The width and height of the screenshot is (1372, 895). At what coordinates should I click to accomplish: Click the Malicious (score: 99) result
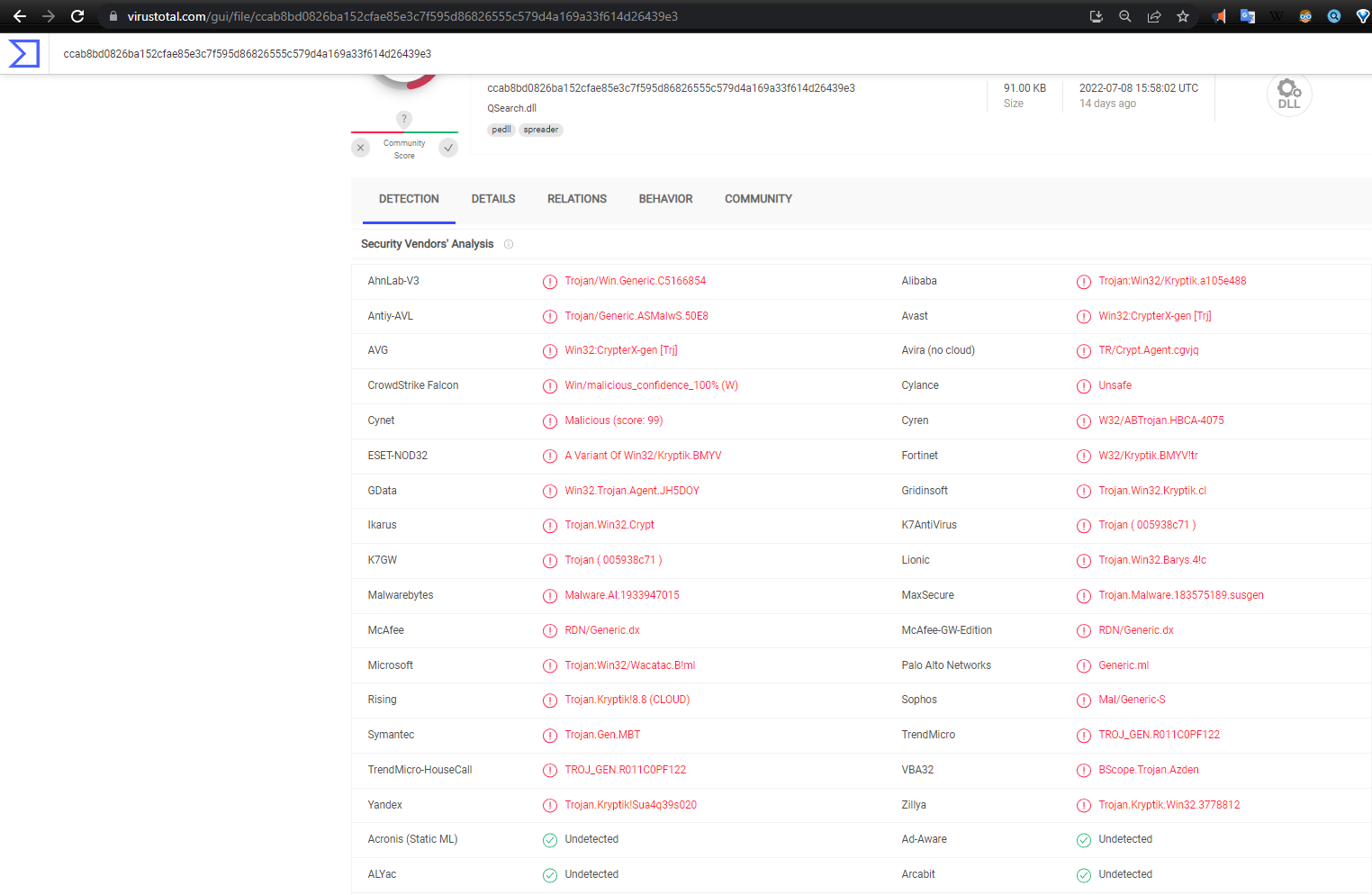click(614, 420)
